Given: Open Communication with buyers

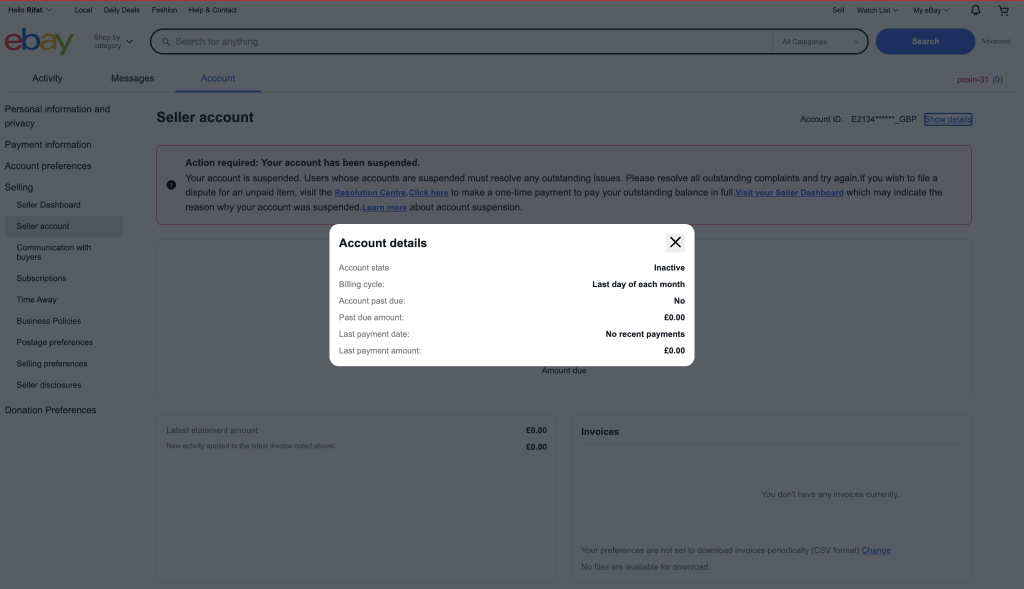Looking at the screenshot, I should pos(54,252).
